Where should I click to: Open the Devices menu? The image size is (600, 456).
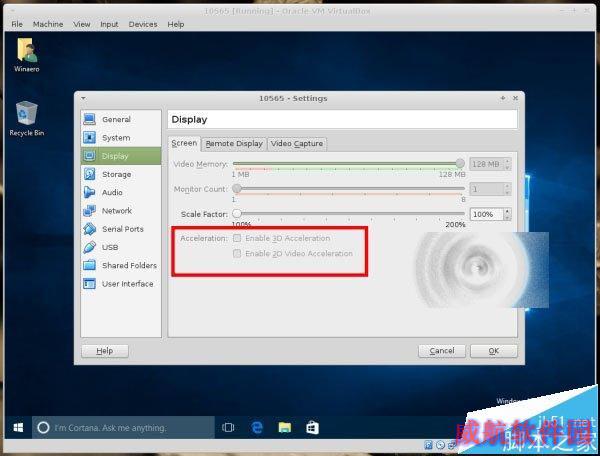(143, 24)
